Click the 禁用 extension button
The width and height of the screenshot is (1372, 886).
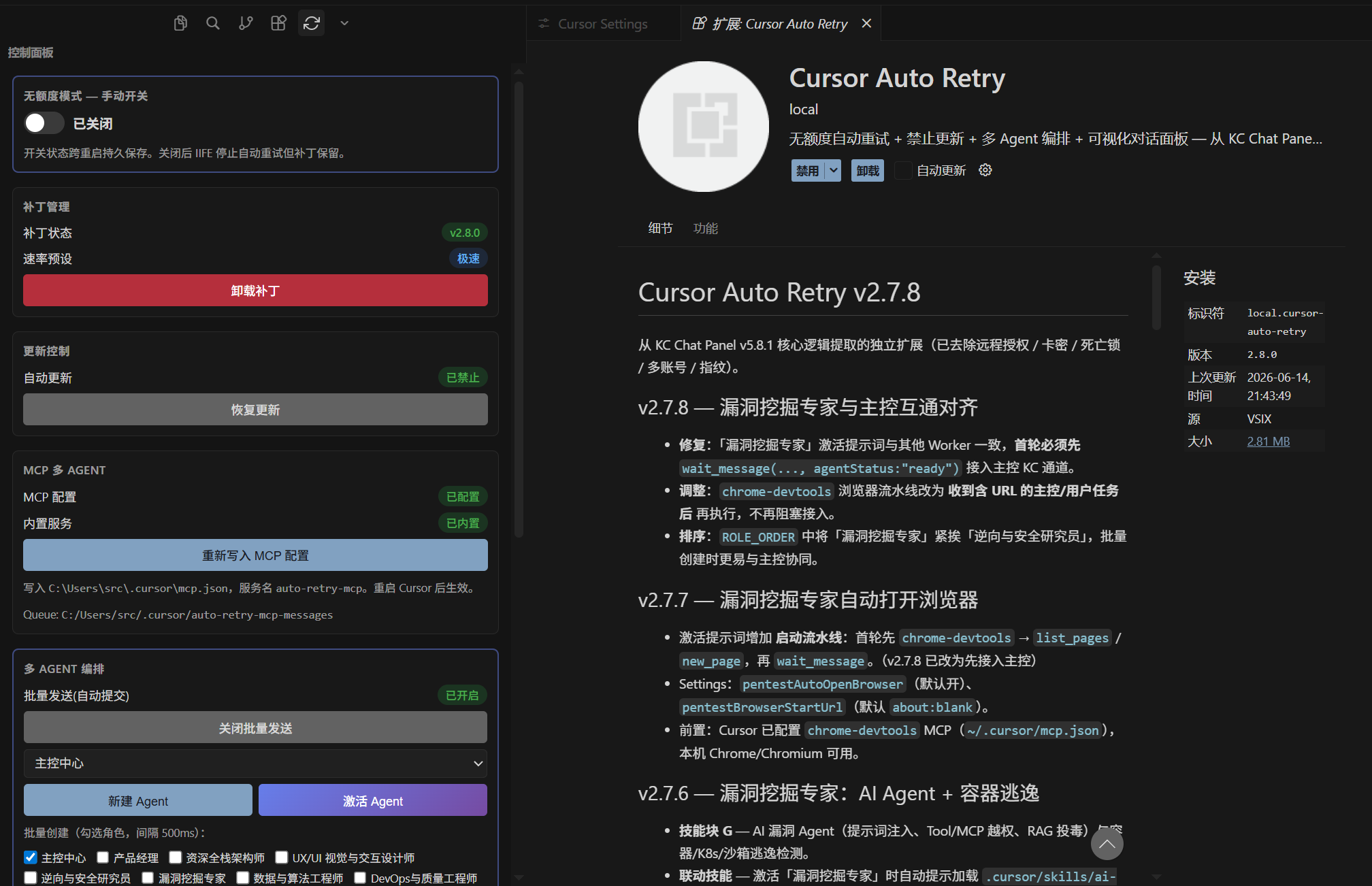coord(808,170)
